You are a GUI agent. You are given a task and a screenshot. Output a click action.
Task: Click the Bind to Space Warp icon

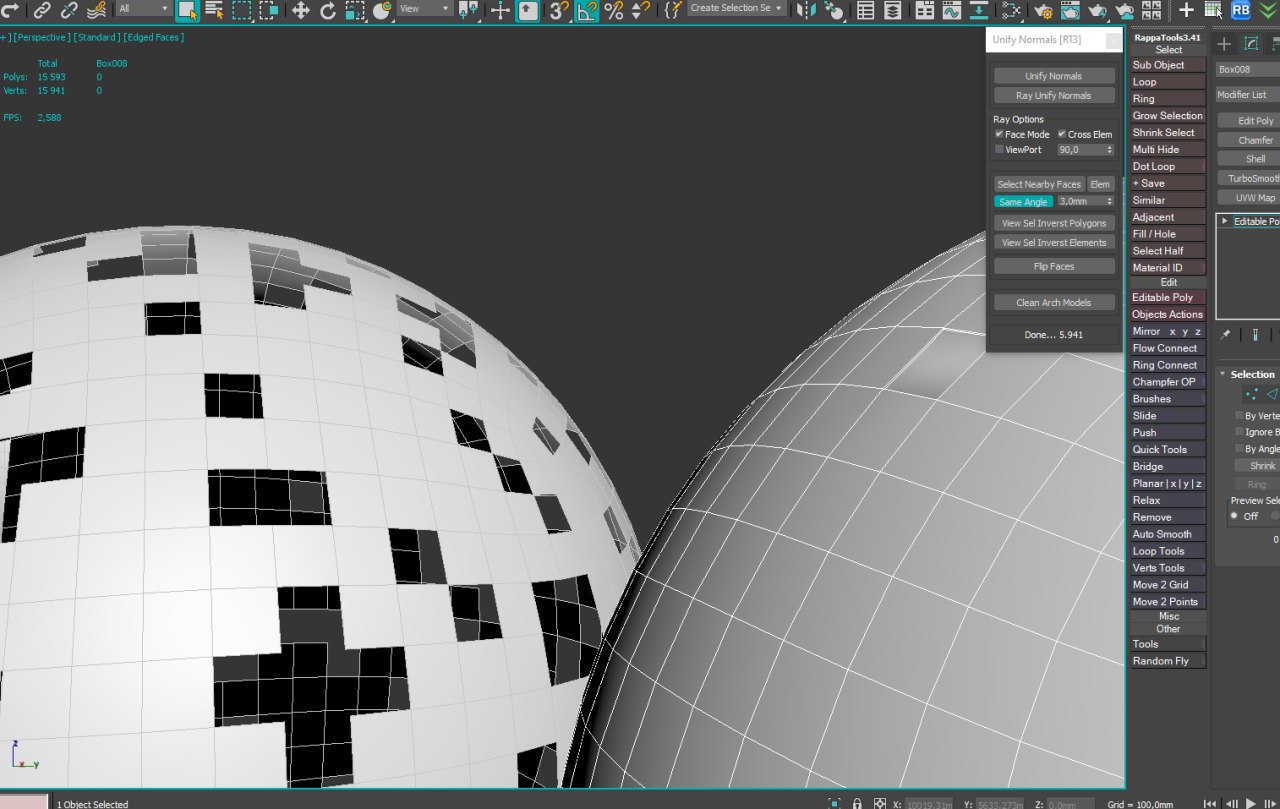point(96,10)
